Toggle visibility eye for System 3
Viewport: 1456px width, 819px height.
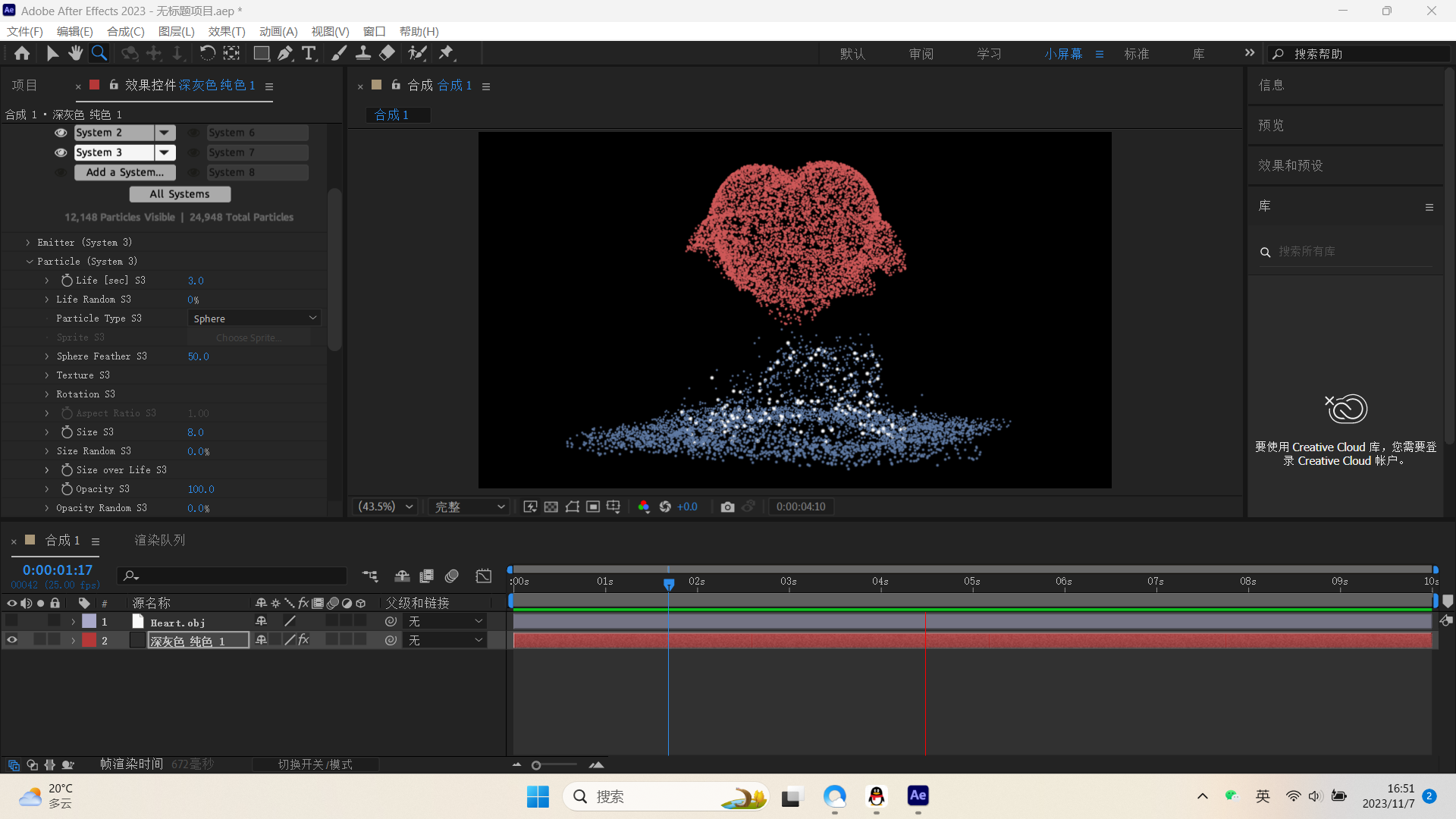click(x=61, y=152)
